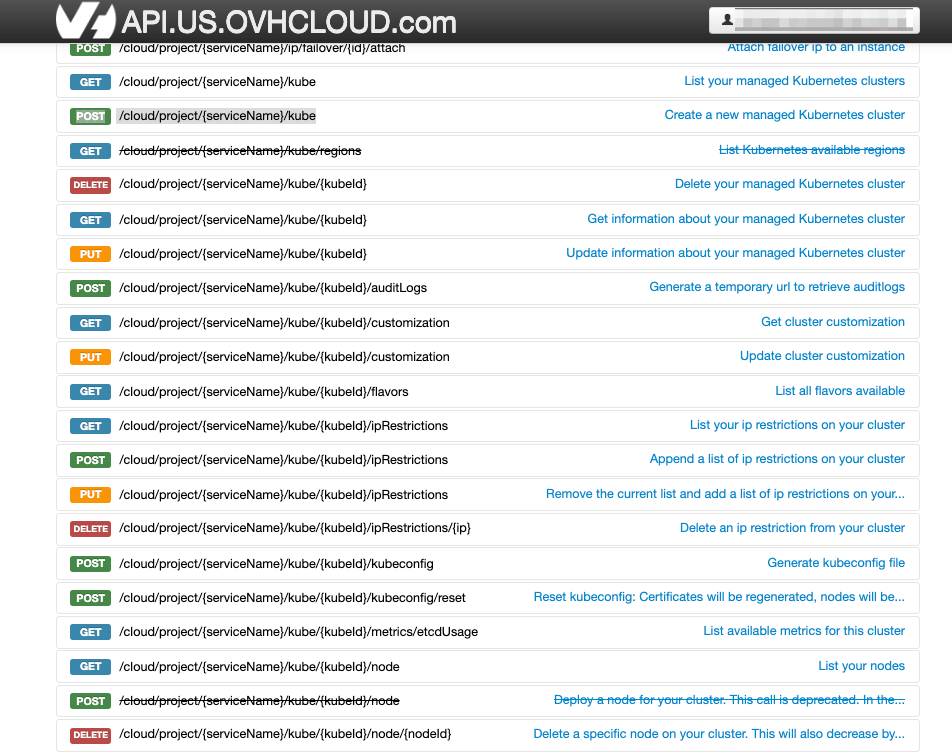Open PUT /kube/{kubeId} update information path

[243, 254]
